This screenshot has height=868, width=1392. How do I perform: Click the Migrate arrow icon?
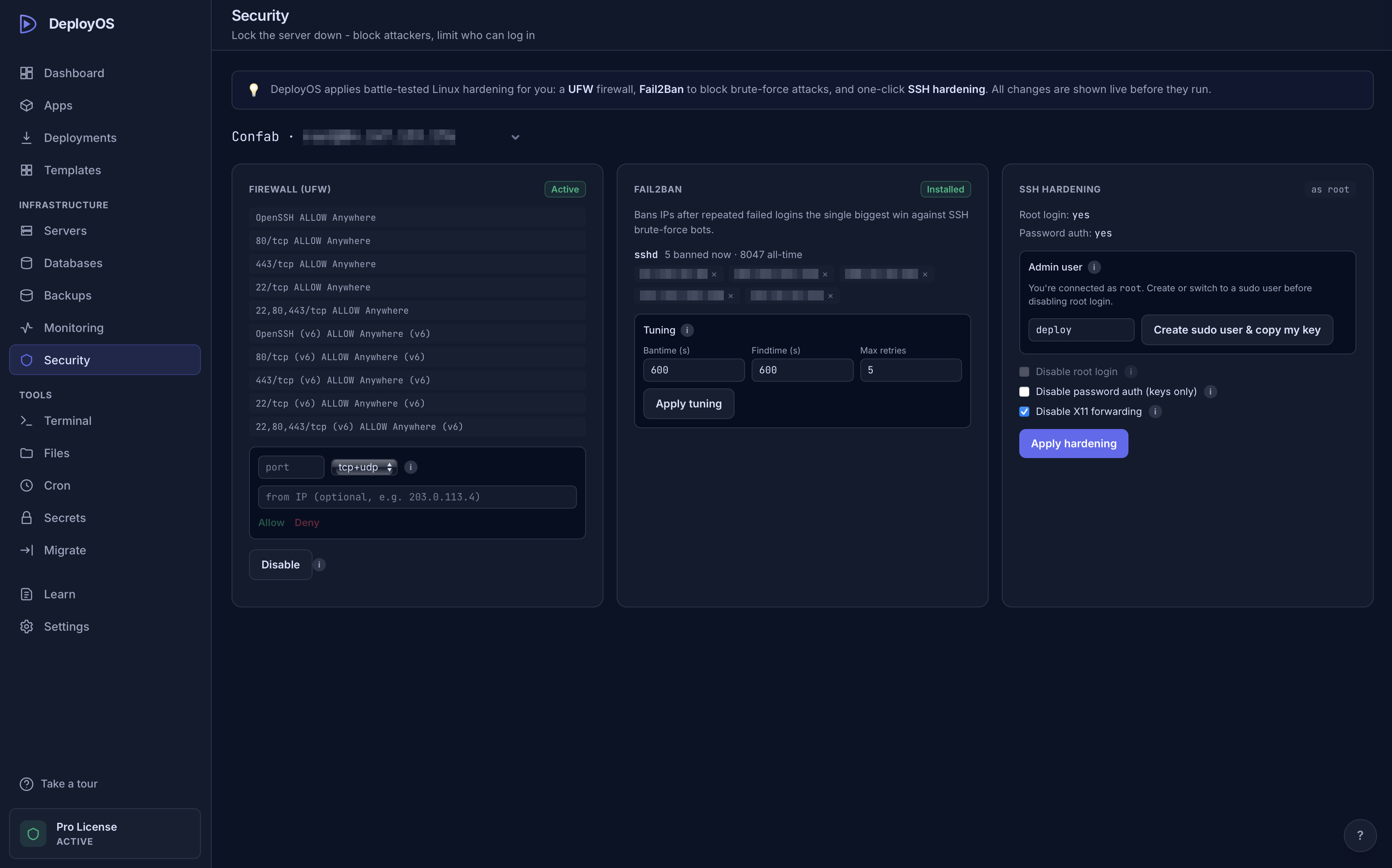tap(27, 550)
